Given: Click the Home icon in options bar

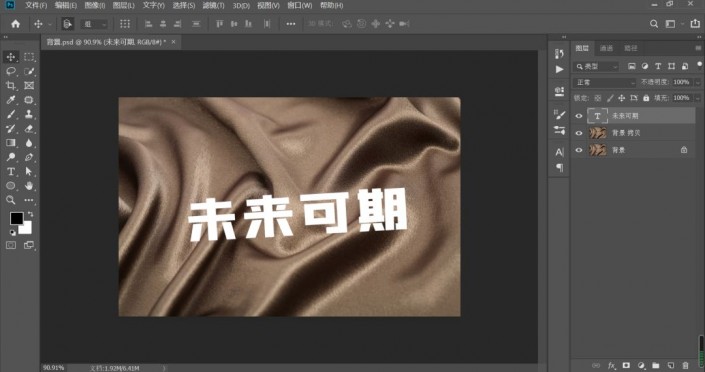Looking at the screenshot, I should click(16, 24).
